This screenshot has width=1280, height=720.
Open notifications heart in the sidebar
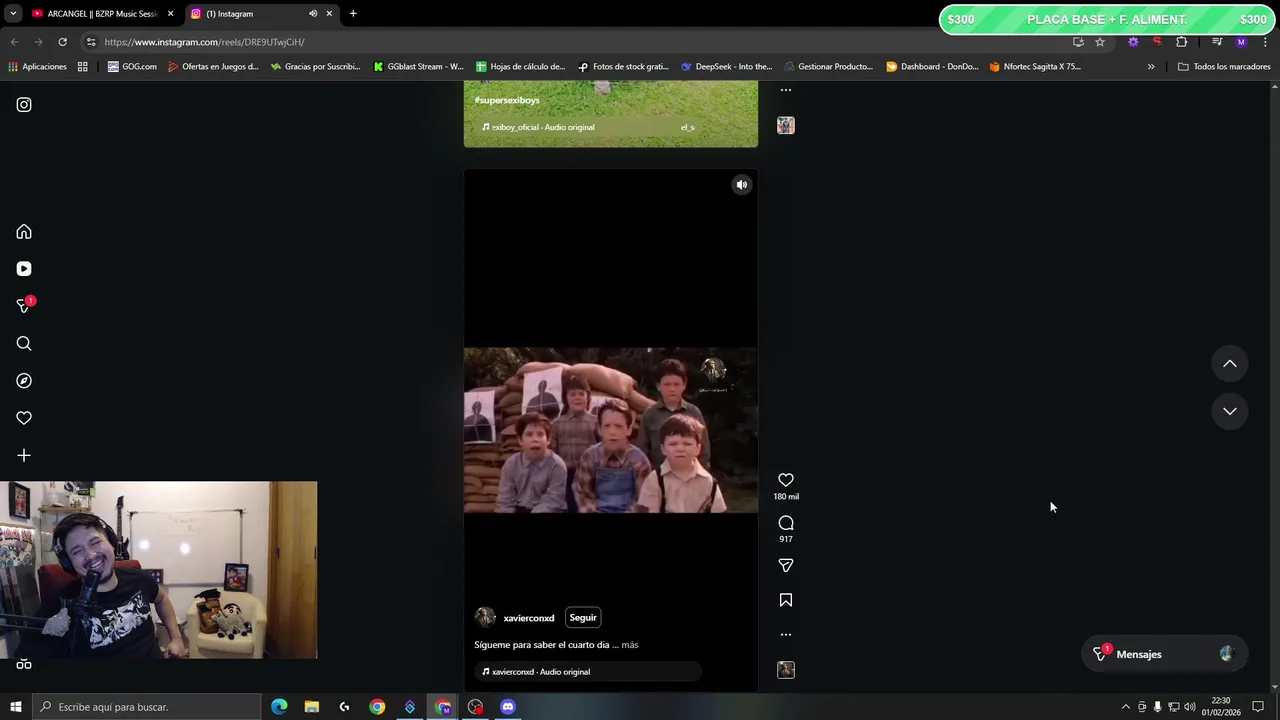click(24, 418)
